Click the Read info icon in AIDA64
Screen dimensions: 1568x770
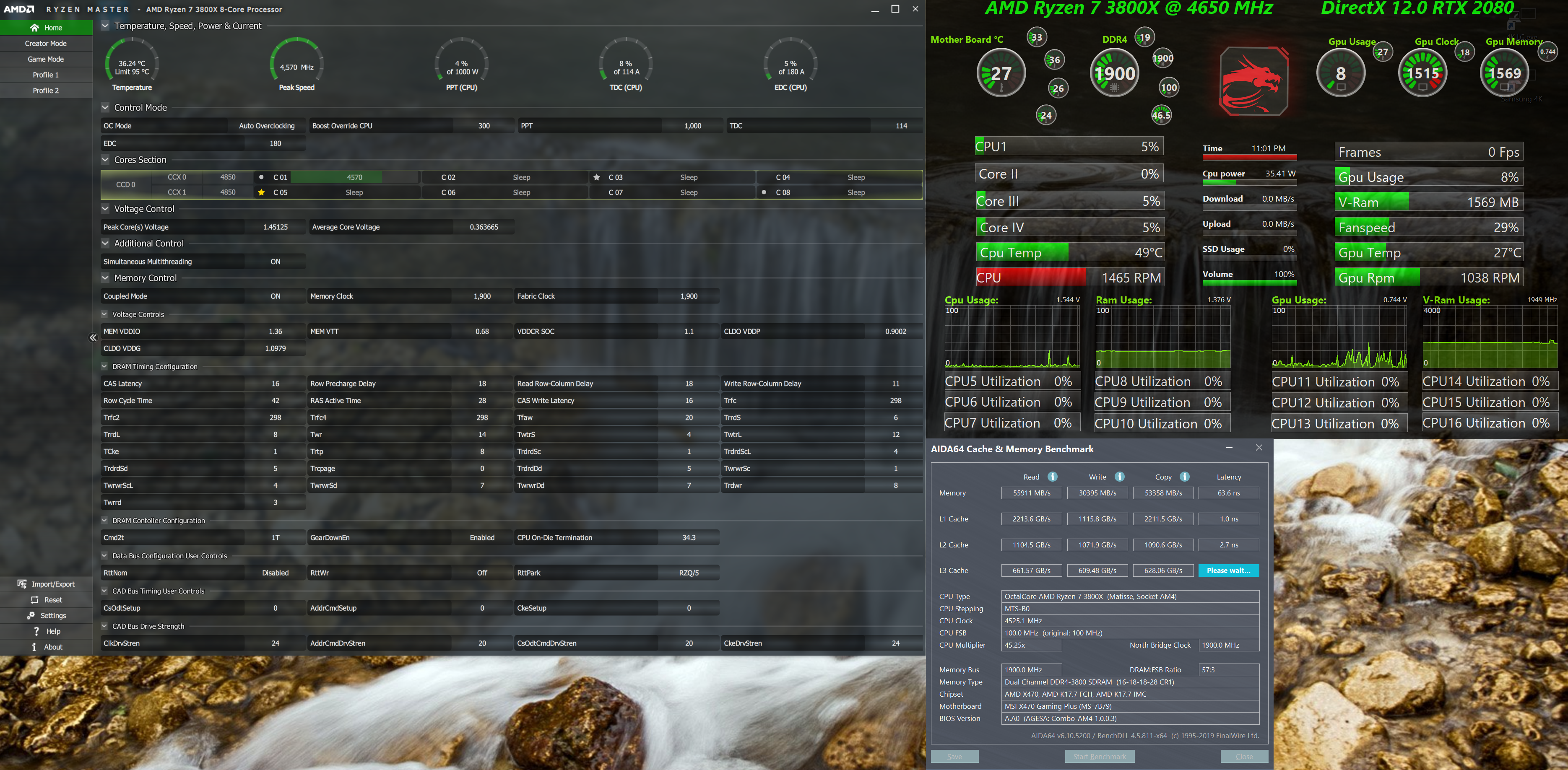[1053, 477]
